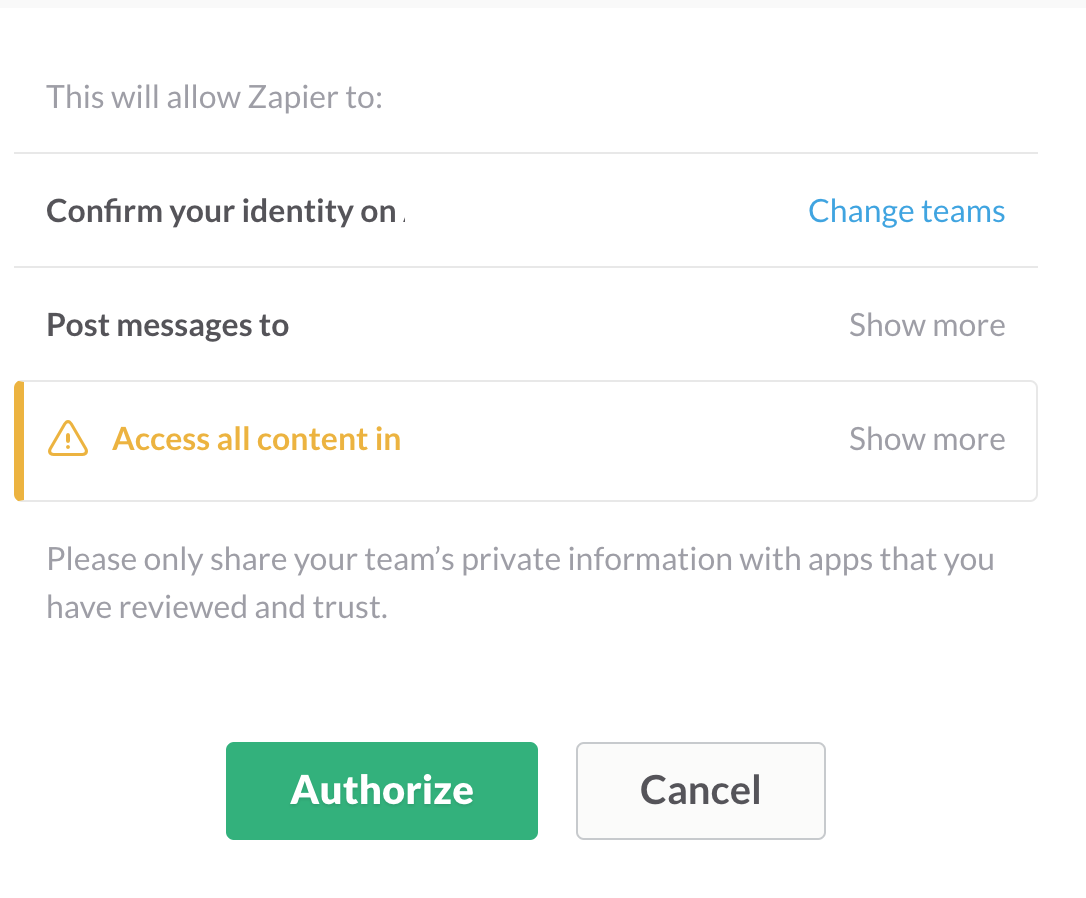Cancel the Zapier authorization

[700, 791]
